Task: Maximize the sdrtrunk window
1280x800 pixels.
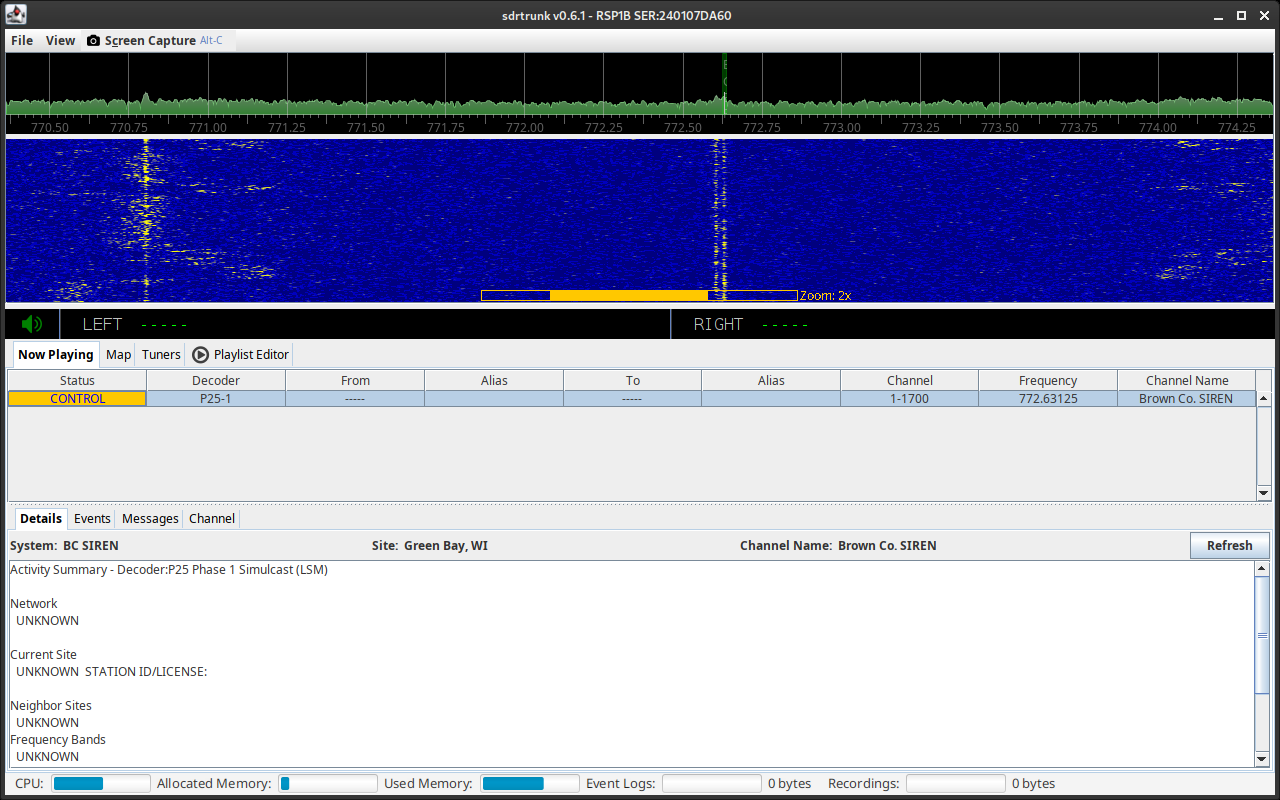Action: pos(1241,15)
